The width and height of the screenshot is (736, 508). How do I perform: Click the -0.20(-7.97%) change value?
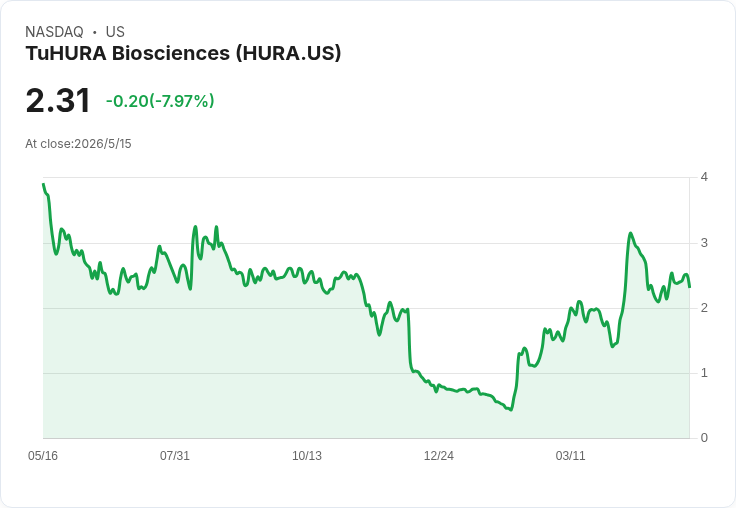coord(160,101)
